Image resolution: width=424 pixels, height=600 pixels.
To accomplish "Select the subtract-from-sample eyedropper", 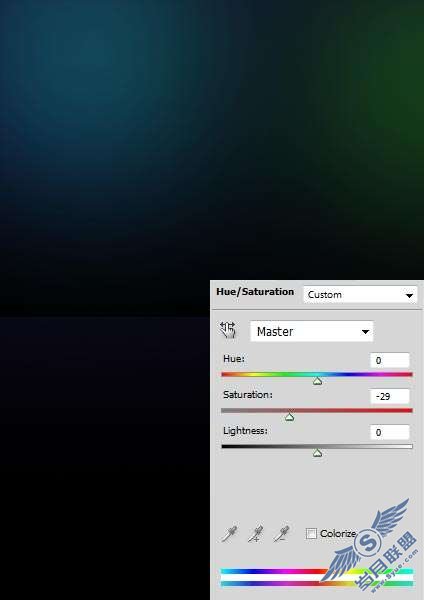I will (281, 533).
